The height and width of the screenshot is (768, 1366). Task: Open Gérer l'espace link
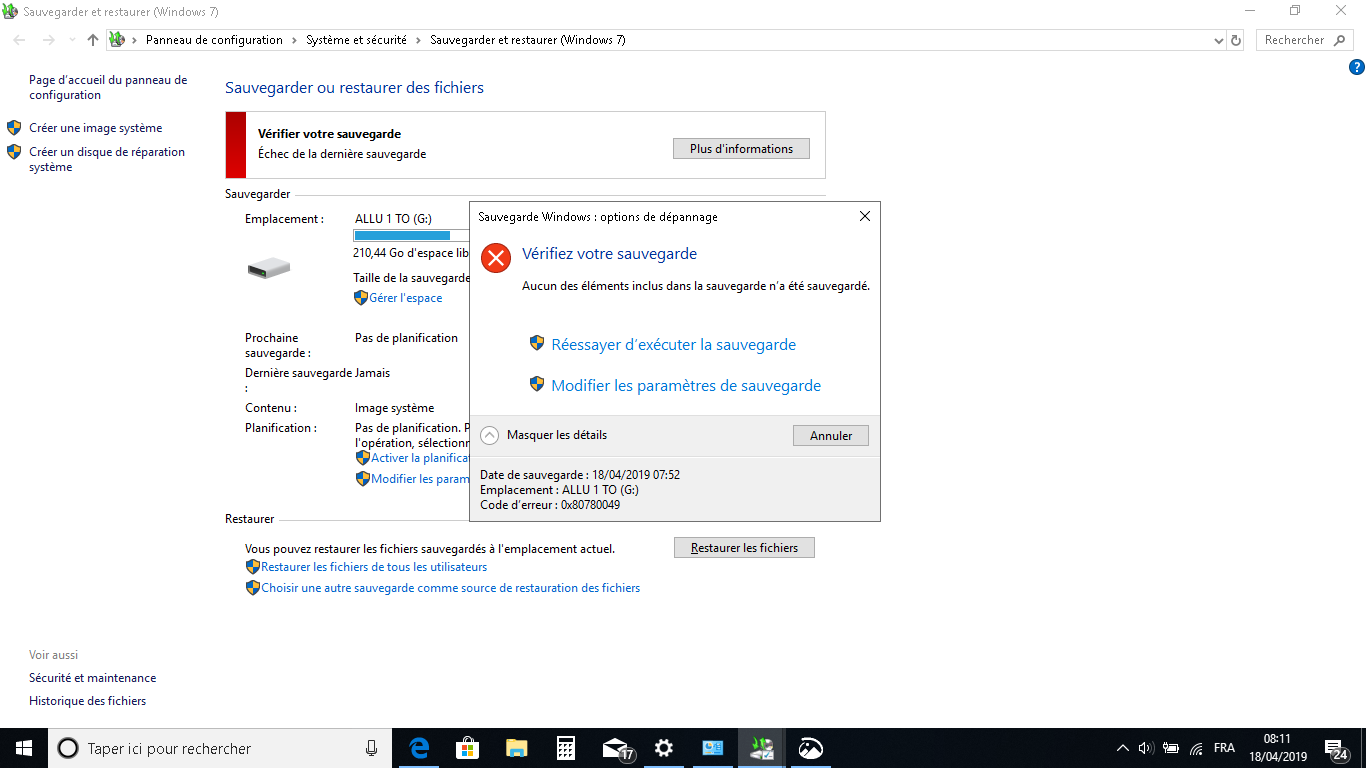click(405, 298)
